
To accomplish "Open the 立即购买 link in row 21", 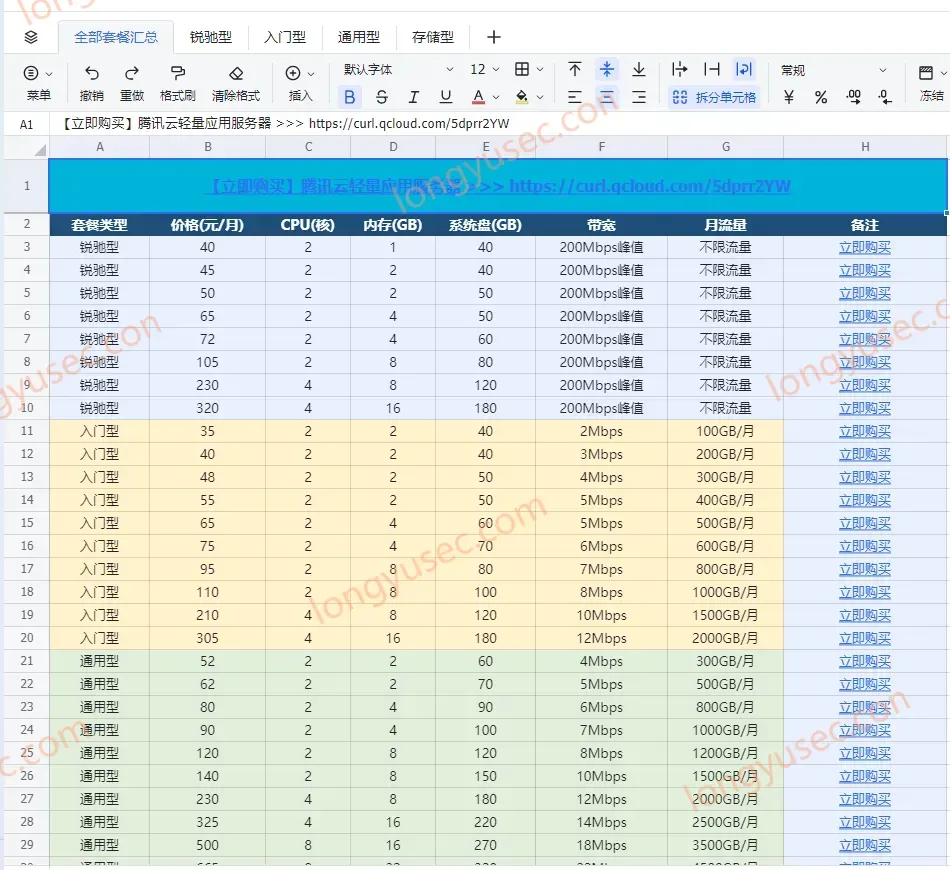I will click(865, 661).
